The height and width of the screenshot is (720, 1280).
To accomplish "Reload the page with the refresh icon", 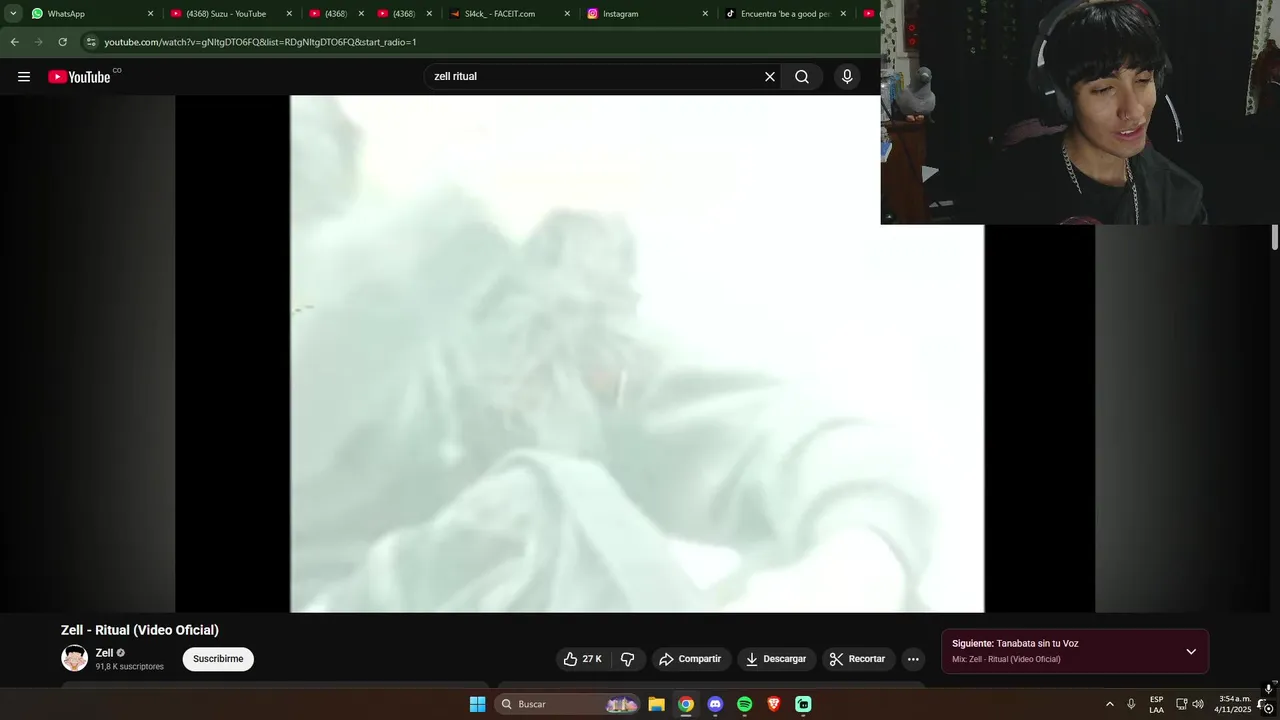I will (63, 42).
